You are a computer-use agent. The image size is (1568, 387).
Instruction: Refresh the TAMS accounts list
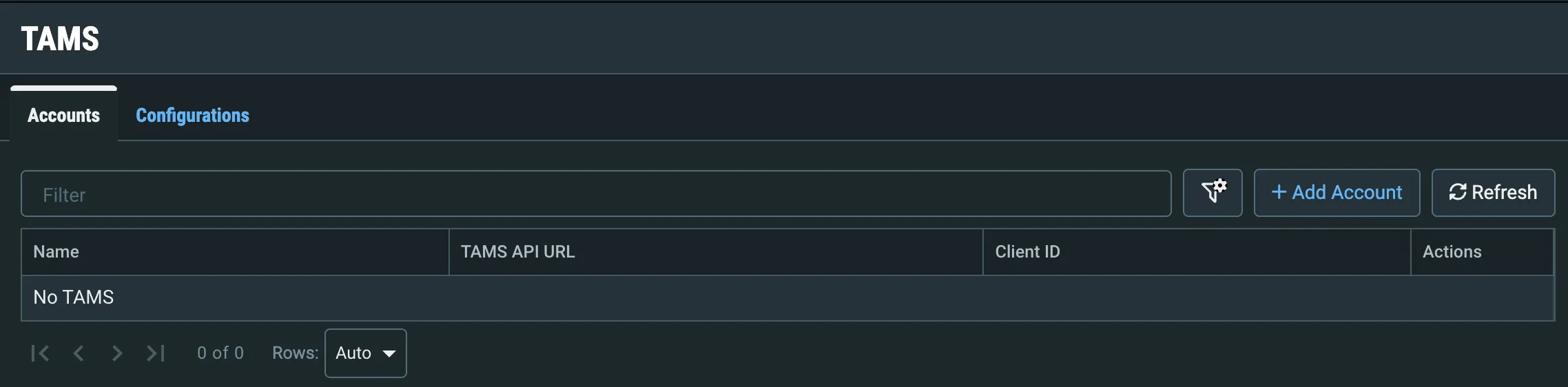point(1493,193)
